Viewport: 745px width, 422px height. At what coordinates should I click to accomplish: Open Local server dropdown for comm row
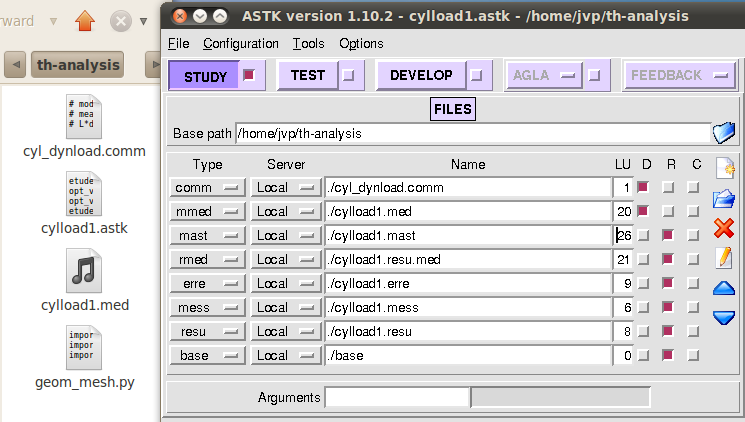286,187
